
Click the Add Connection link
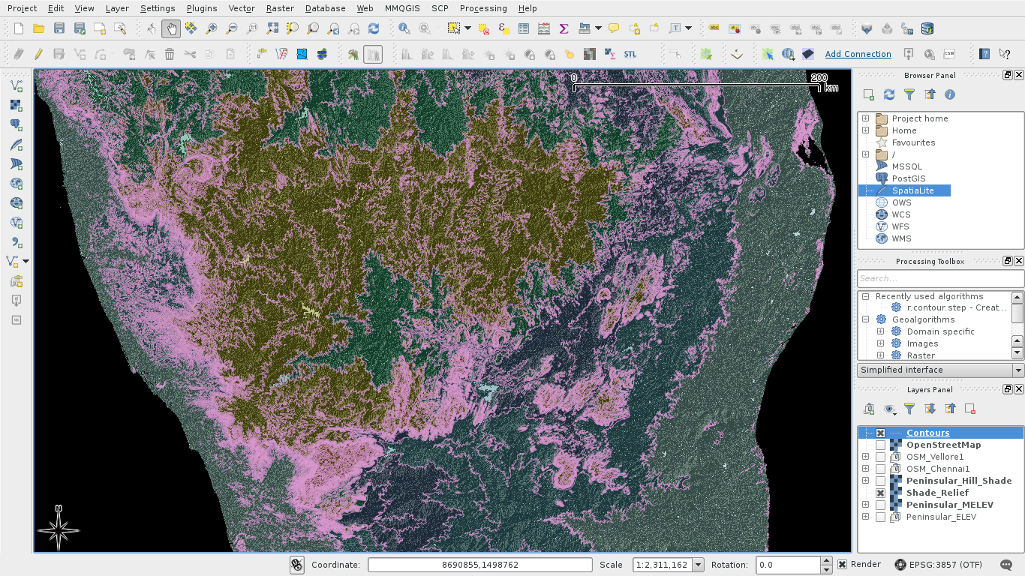tap(858, 54)
